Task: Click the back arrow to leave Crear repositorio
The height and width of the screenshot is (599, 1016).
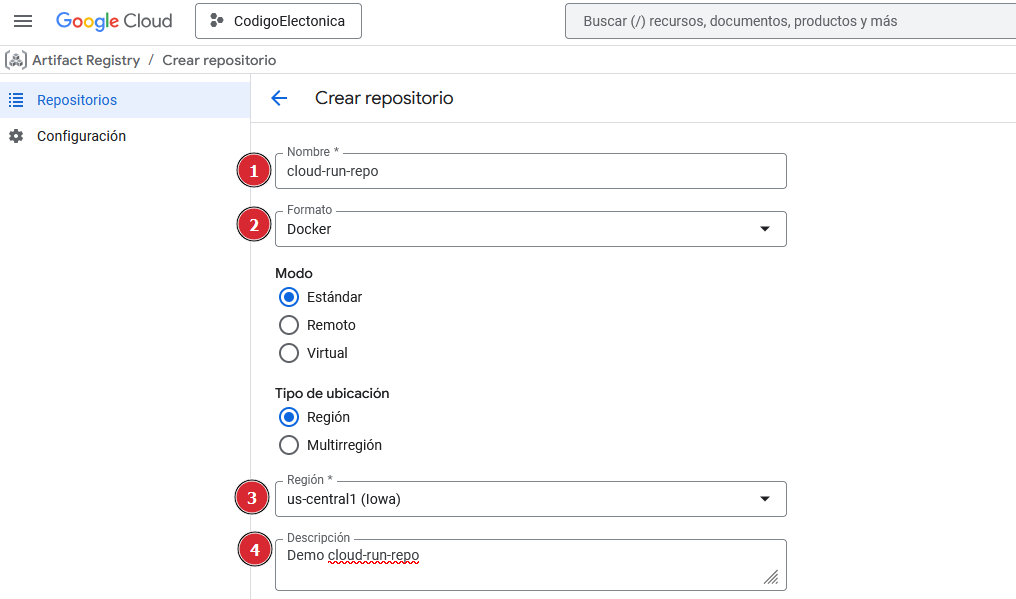Action: [279, 98]
